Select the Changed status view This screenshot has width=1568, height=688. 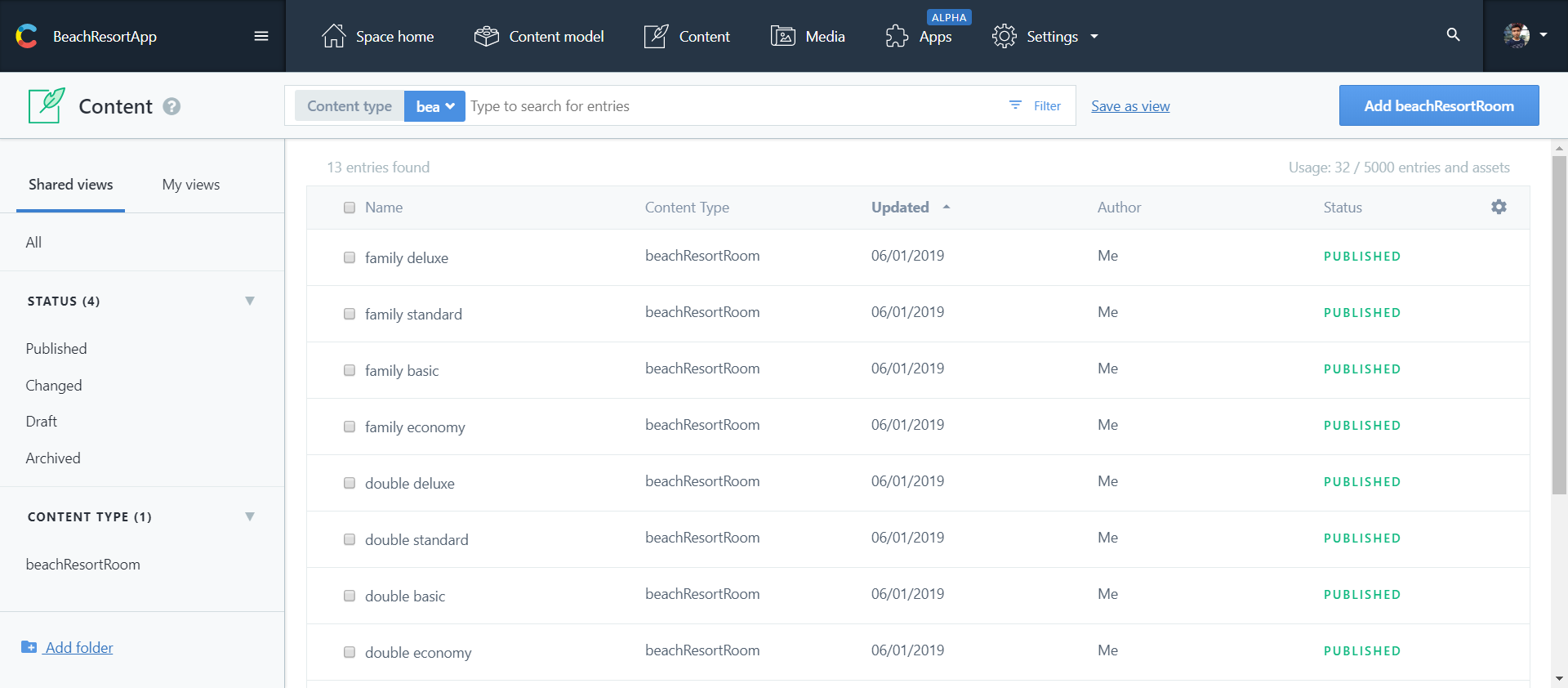[54, 386]
